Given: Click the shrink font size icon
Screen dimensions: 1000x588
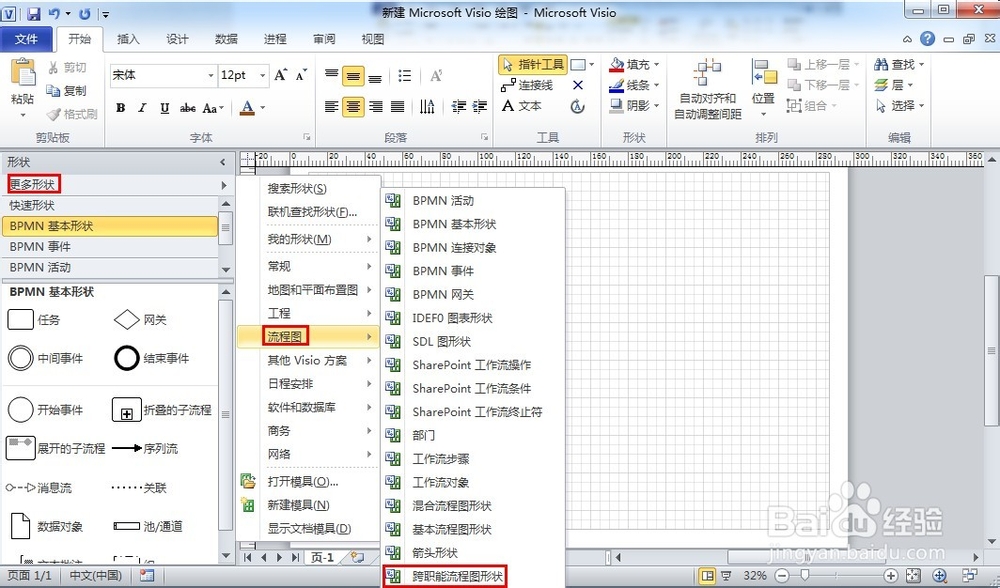Looking at the screenshot, I should pos(302,75).
